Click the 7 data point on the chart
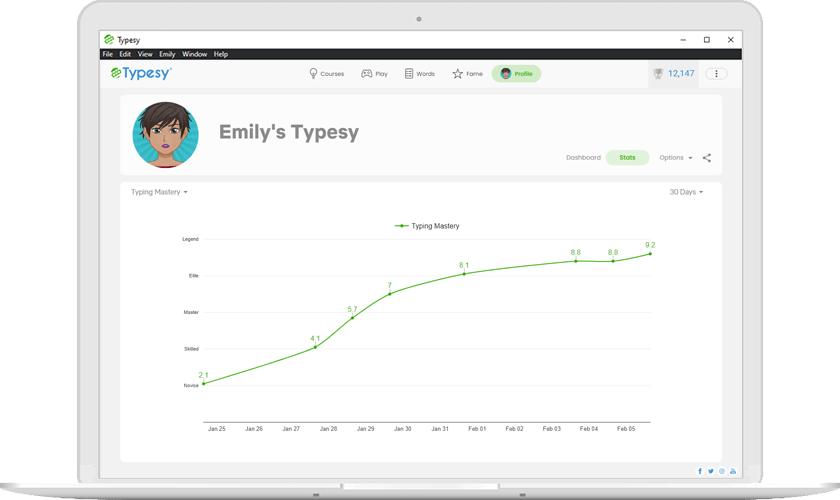 pos(389,294)
